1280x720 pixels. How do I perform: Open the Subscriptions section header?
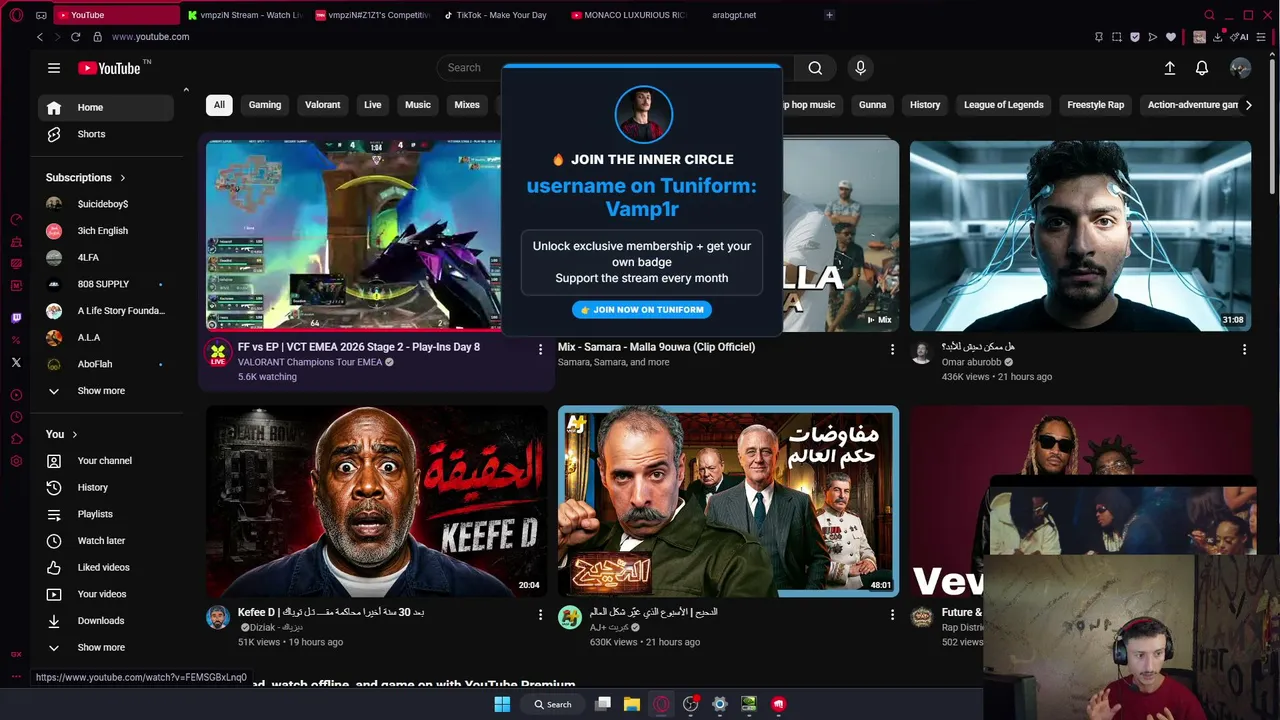pyautogui.click(x=86, y=178)
